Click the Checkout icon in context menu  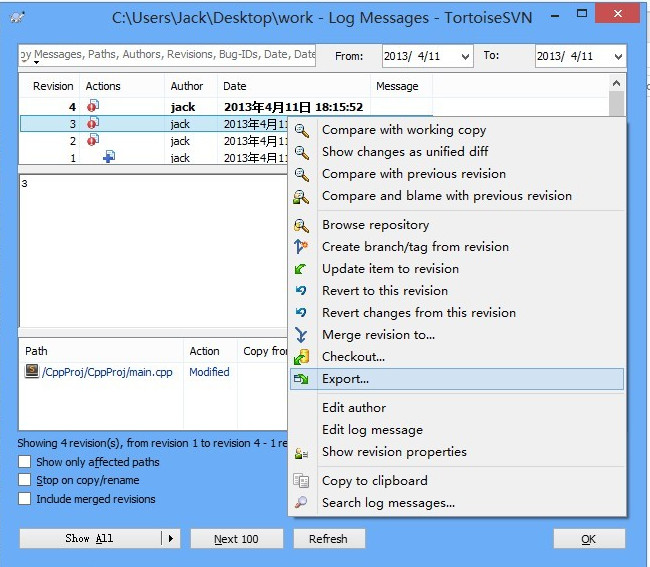click(301, 357)
